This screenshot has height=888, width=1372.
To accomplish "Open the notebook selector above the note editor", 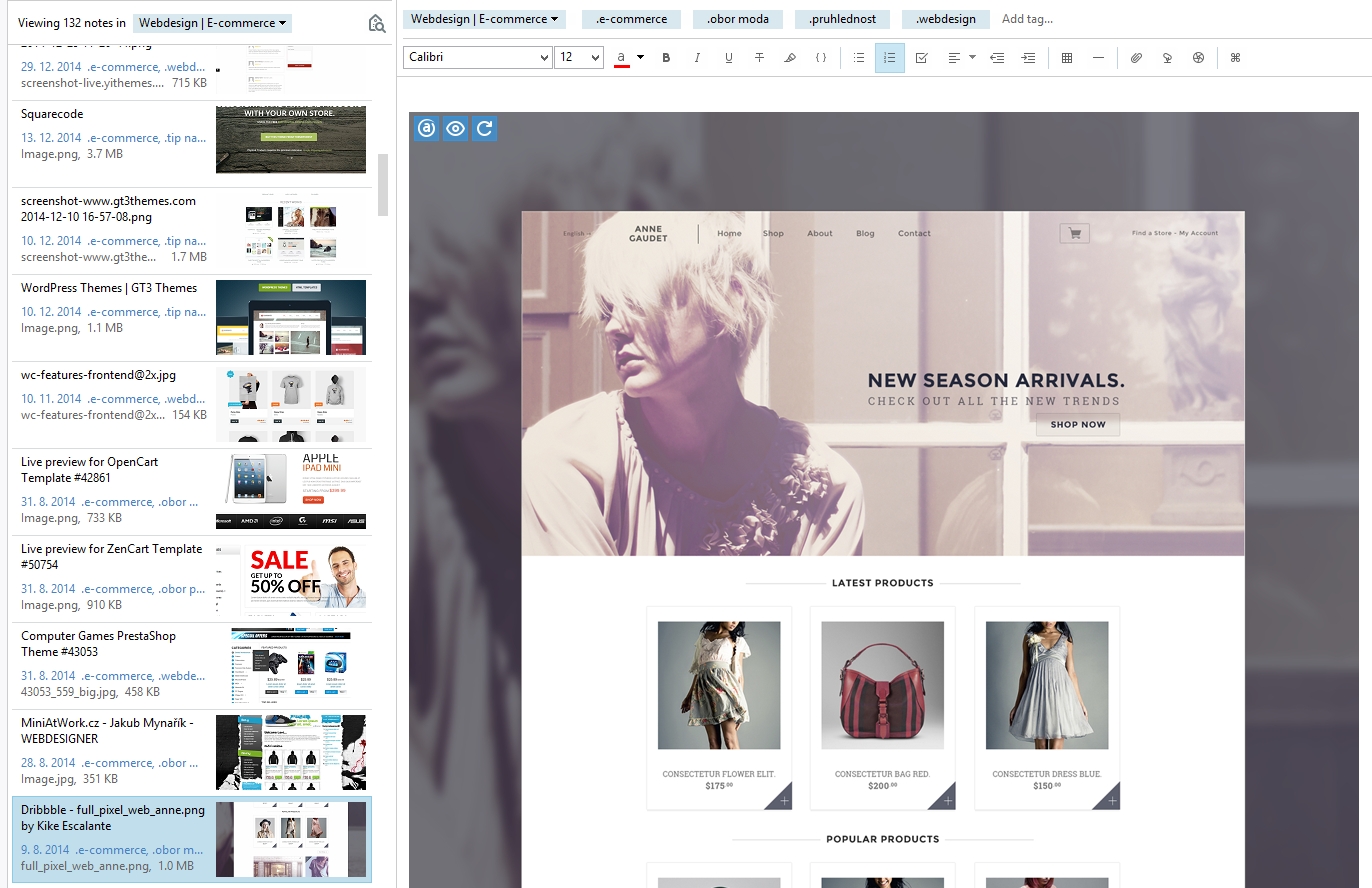I will pos(485,19).
